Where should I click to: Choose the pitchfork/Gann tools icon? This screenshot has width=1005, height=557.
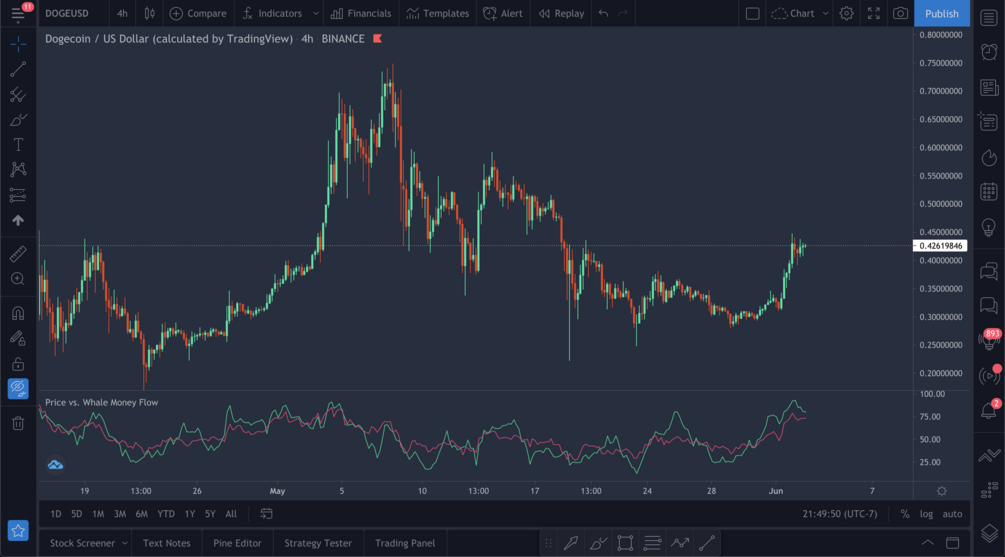point(18,95)
